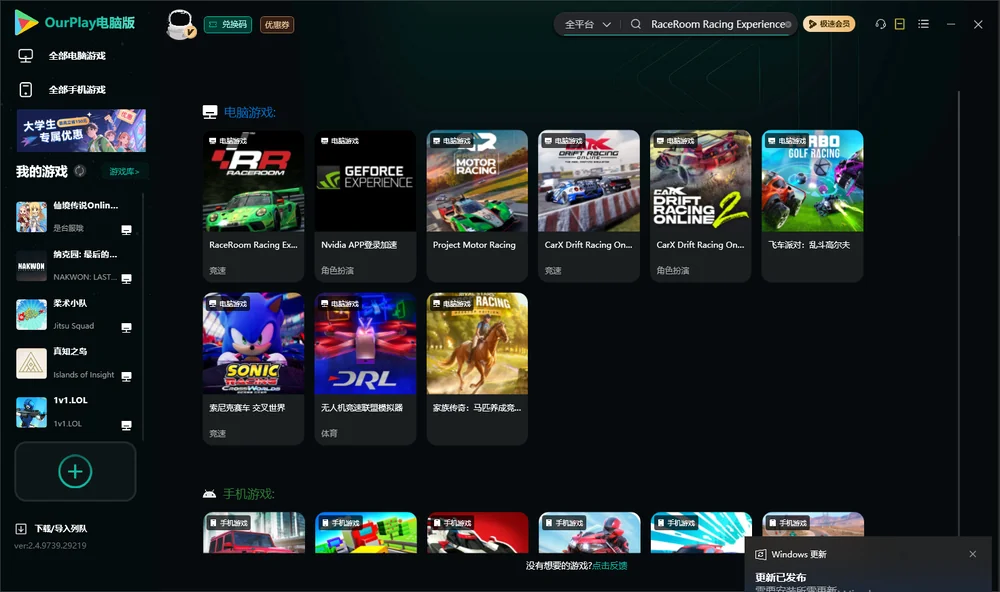Click the yellow square icon in title bar
Image resolution: width=1000 pixels, height=592 pixels.
899,24
